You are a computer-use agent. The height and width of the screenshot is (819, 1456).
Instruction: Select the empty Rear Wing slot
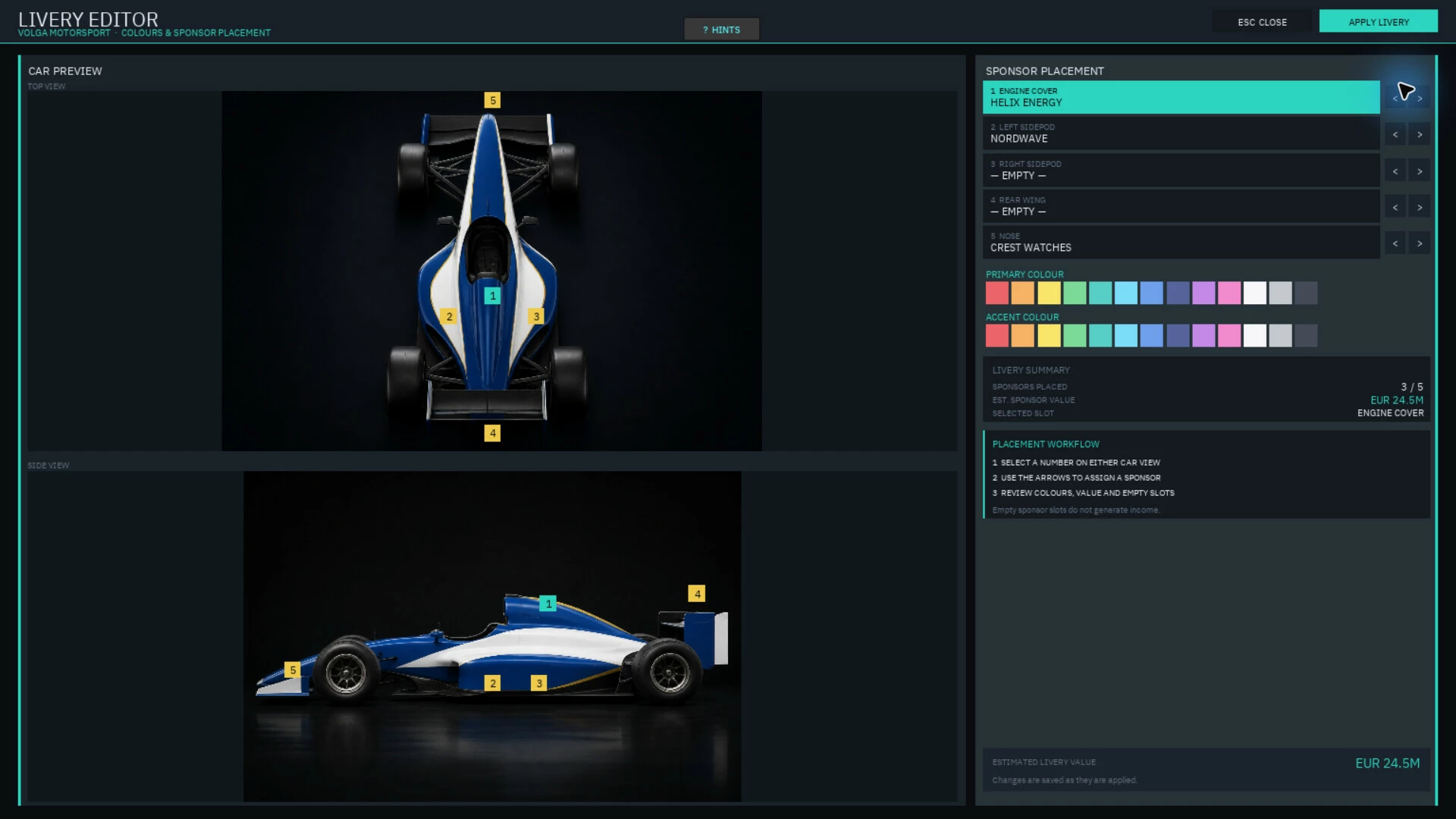coord(1181,206)
